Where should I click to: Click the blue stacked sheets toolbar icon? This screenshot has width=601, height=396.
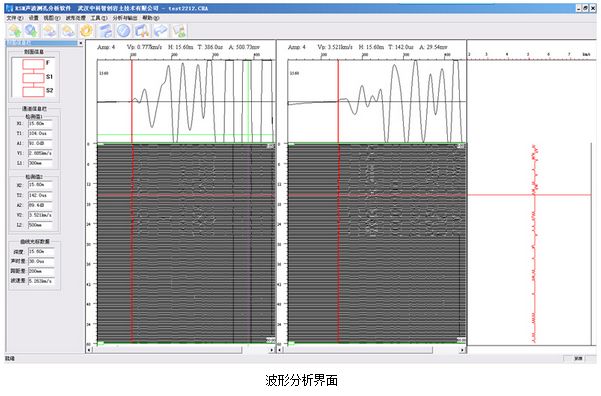pos(105,31)
